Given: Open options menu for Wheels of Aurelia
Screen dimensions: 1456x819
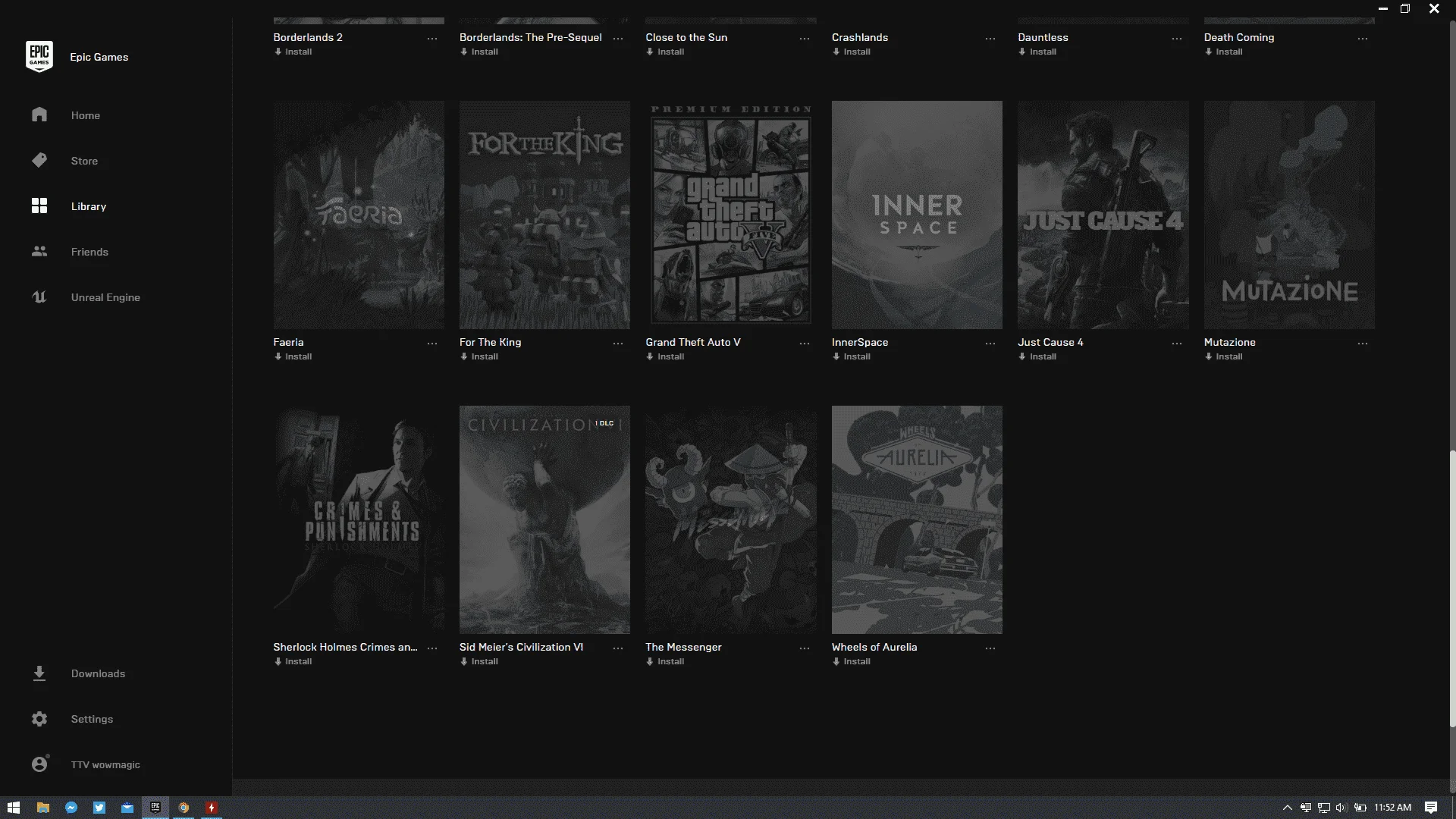Looking at the screenshot, I should pyautogui.click(x=990, y=648).
